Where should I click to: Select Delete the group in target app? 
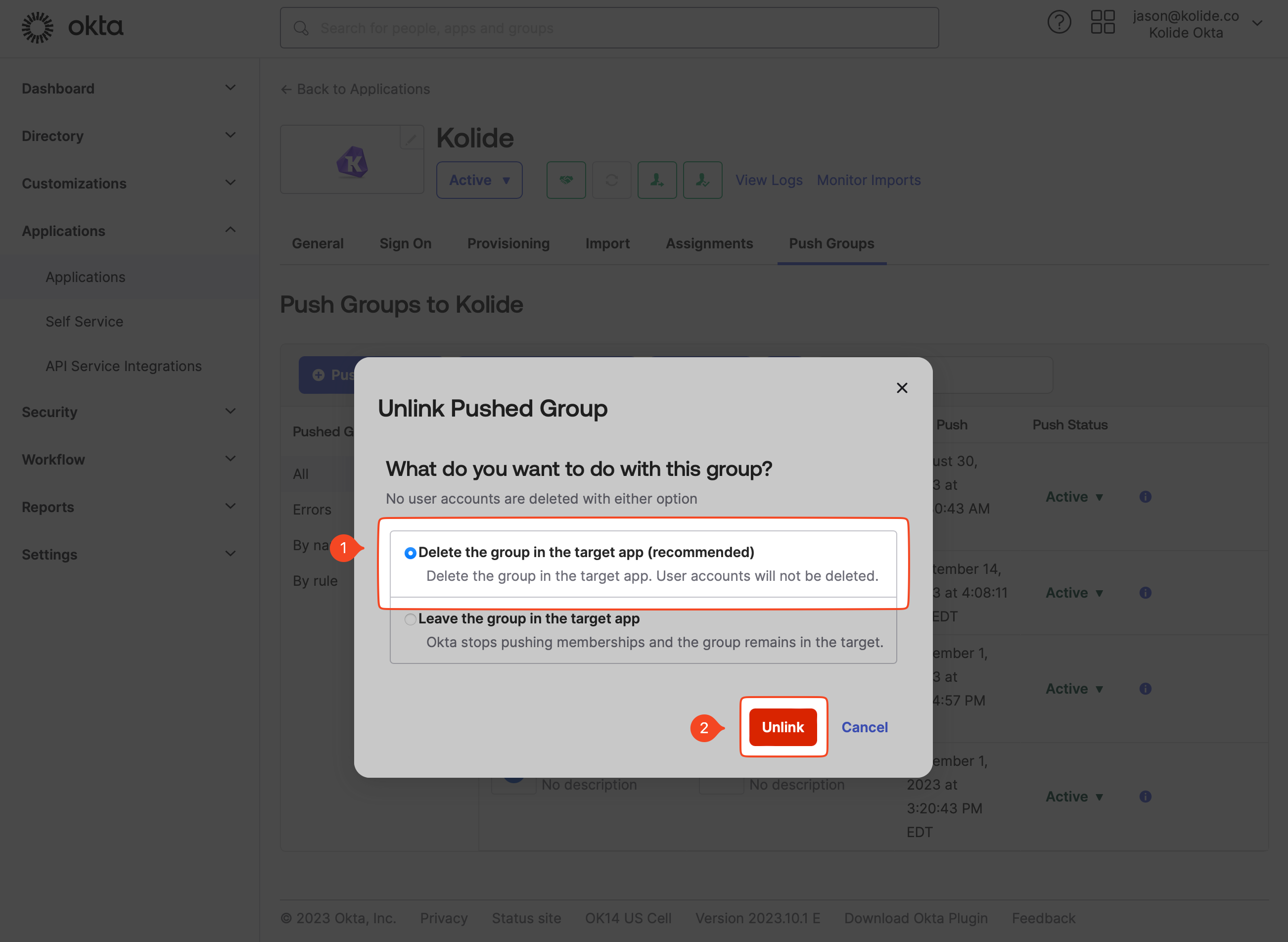(x=411, y=553)
